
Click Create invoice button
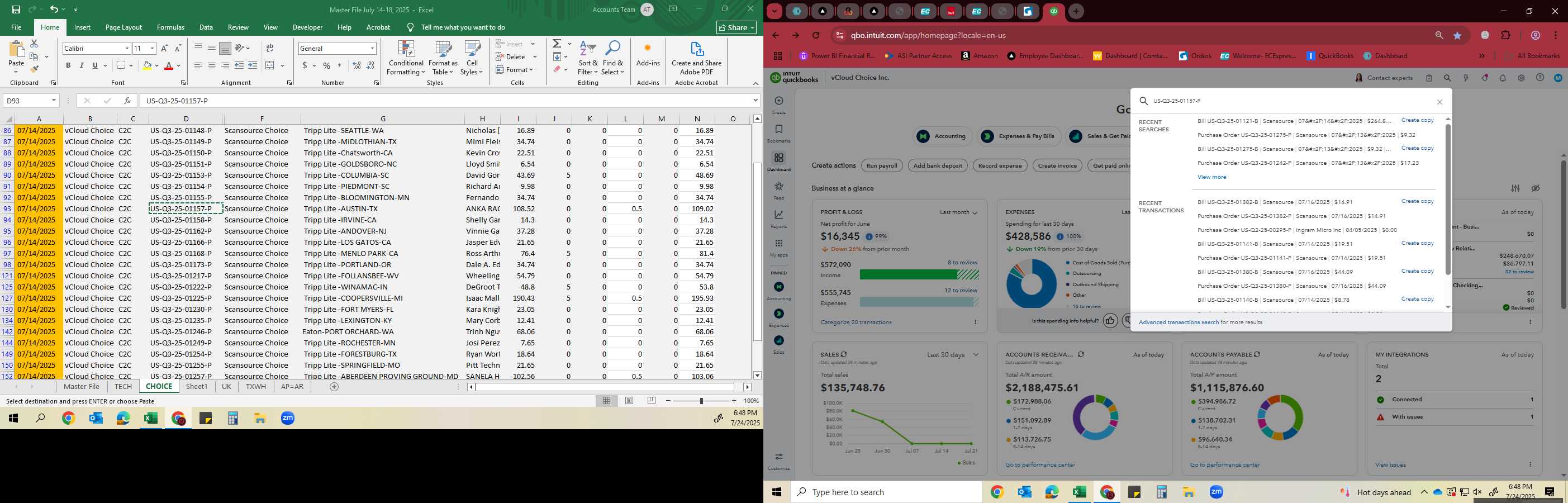(x=1057, y=165)
